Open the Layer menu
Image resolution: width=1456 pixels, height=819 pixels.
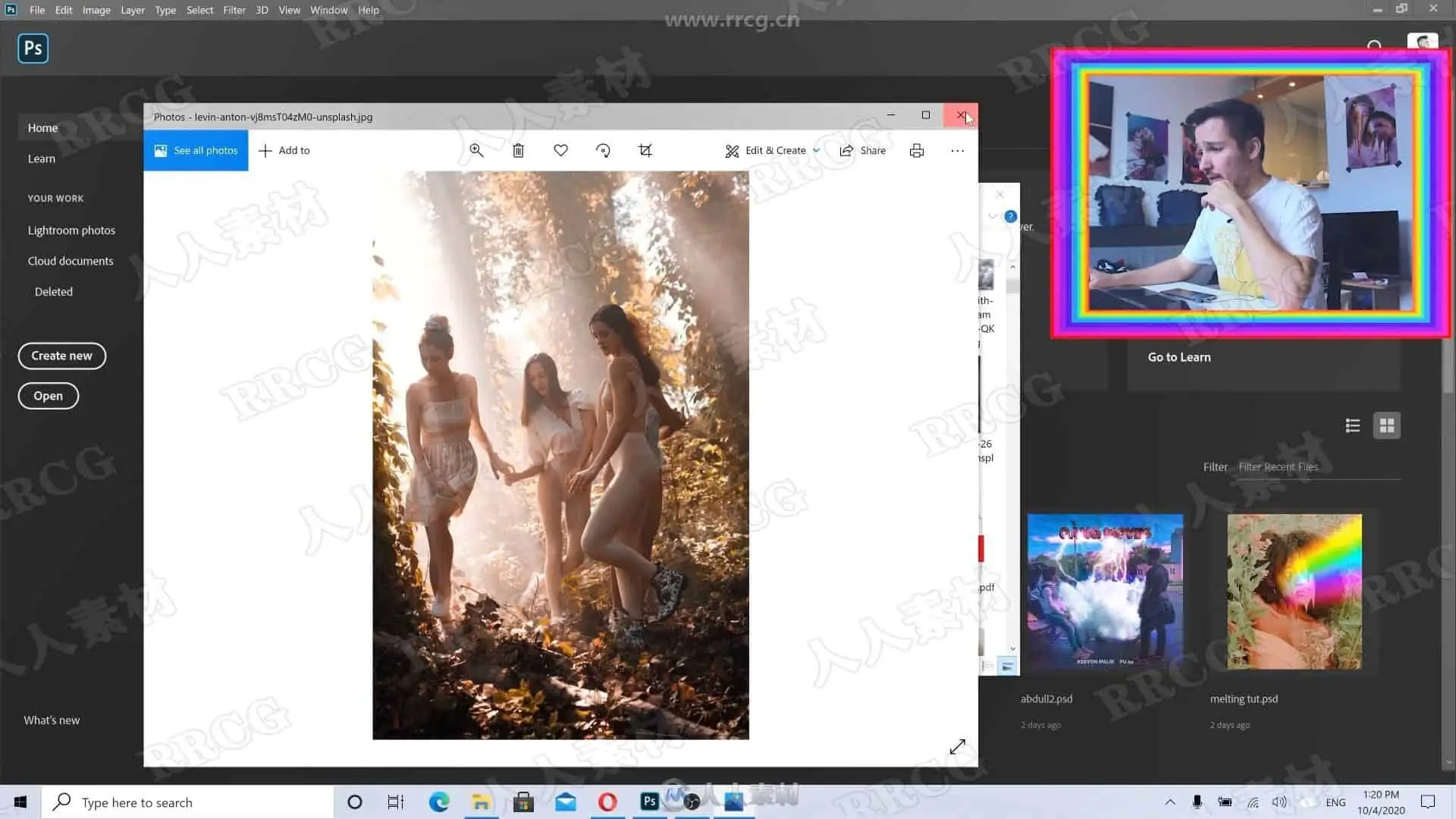(133, 10)
